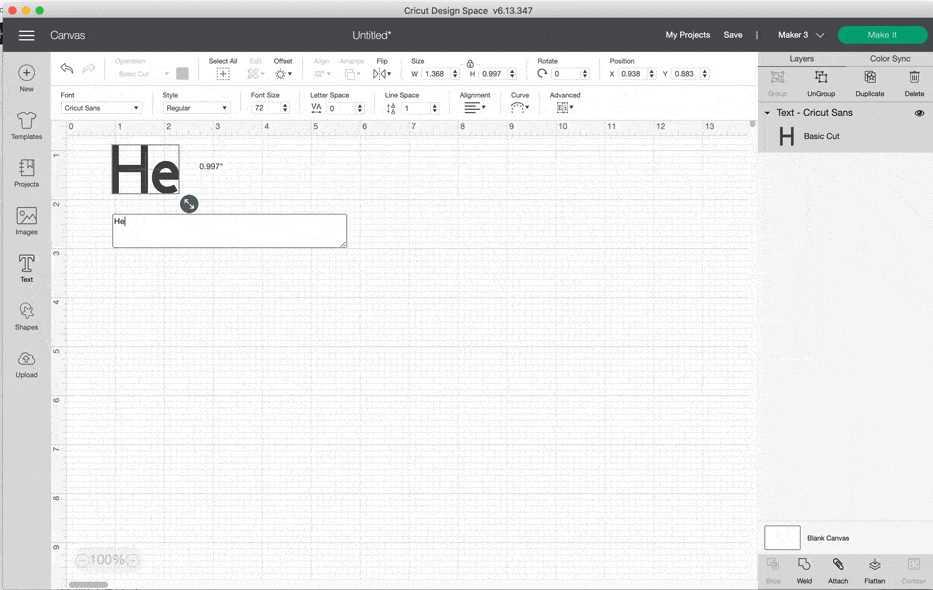The height and width of the screenshot is (590, 933).
Task: Select the Basic Cut layer row
Action: (x=846, y=136)
